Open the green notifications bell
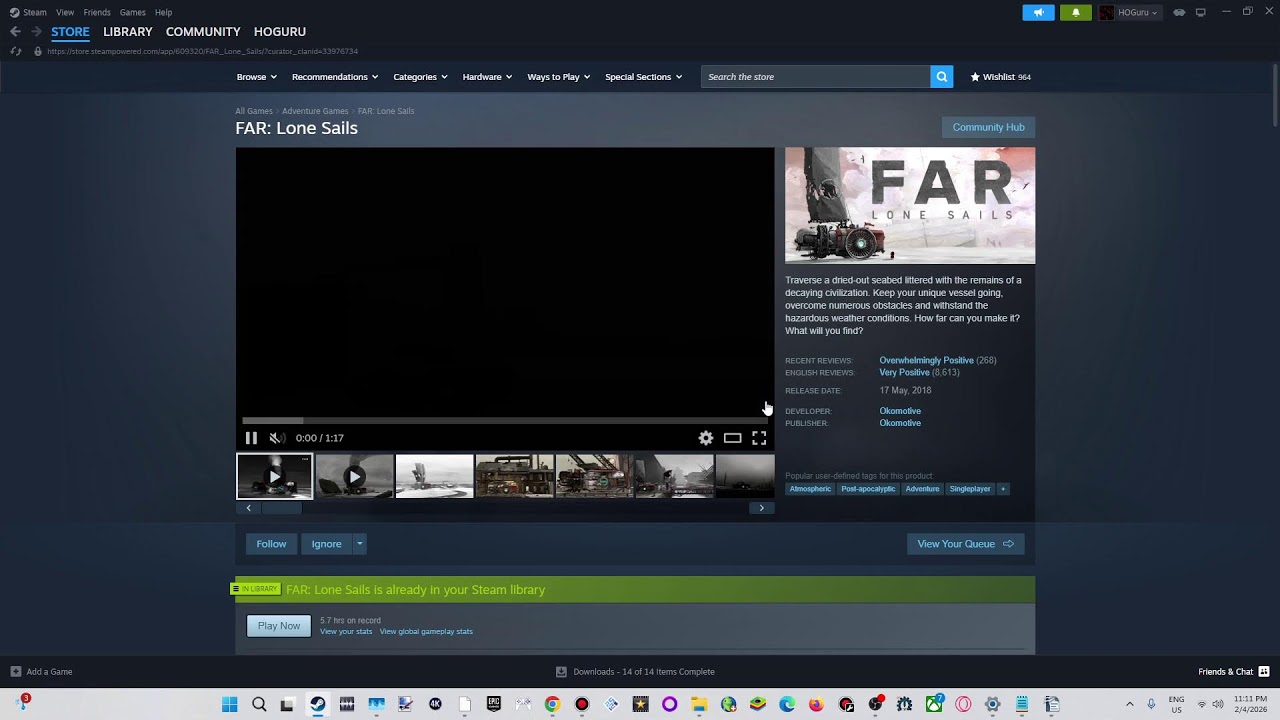1280x720 pixels. (1076, 12)
